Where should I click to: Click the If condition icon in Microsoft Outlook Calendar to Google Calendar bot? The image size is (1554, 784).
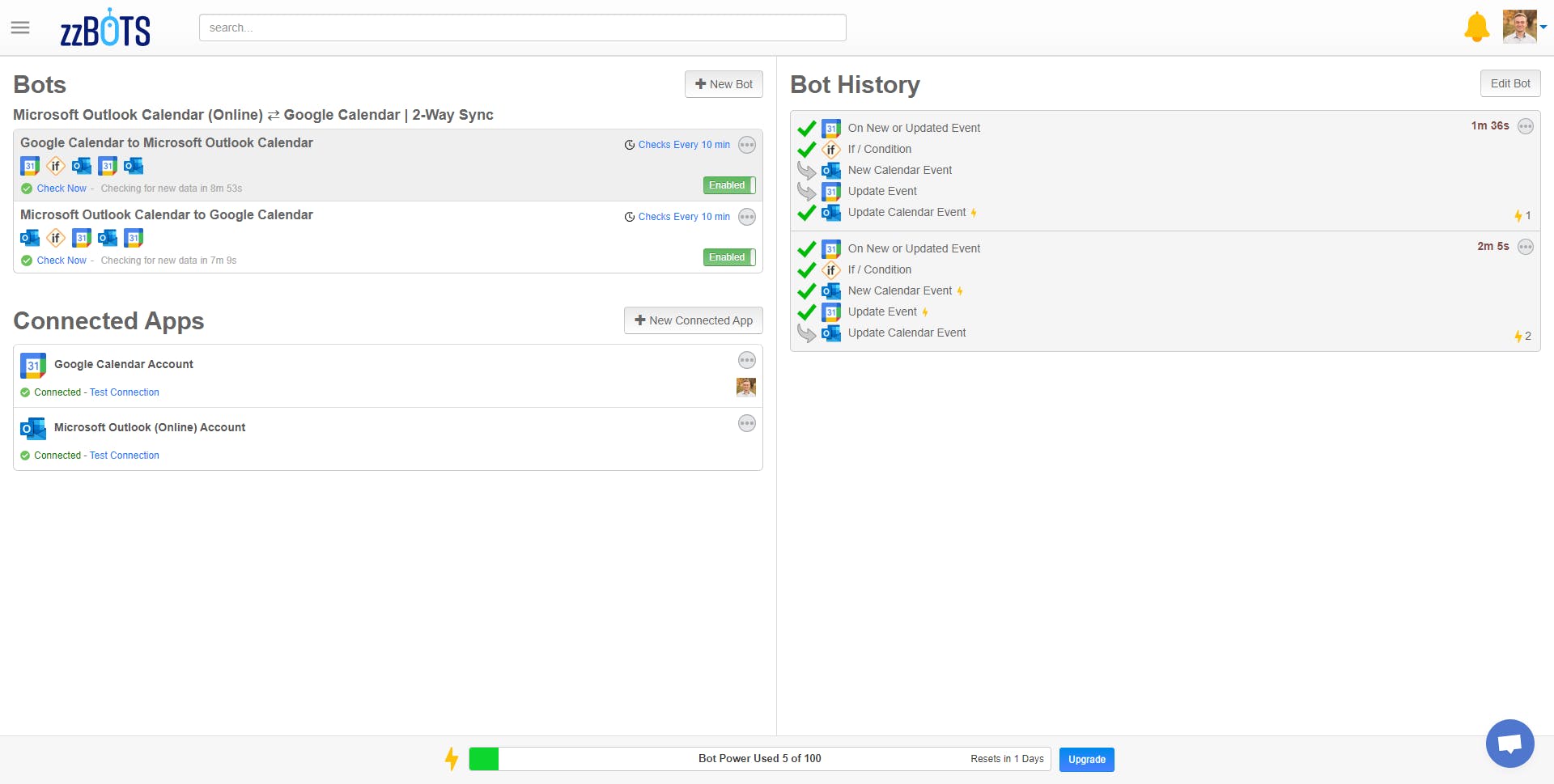point(56,238)
